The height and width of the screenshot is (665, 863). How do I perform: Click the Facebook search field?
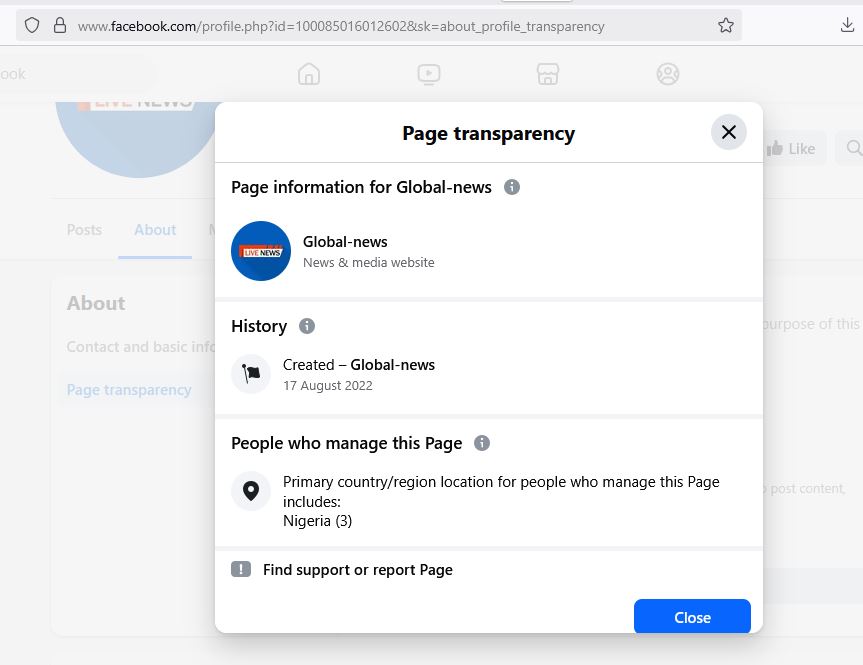click(x=77, y=74)
